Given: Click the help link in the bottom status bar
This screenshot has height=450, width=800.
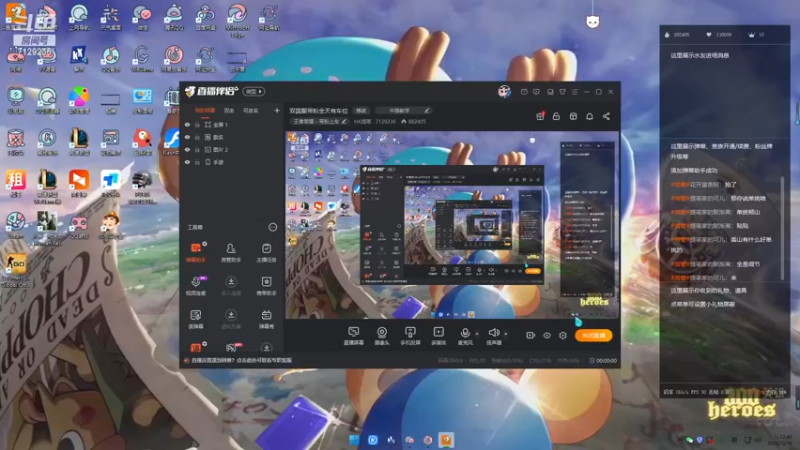Looking at the screenshot, I should click(x=241, y=360).
